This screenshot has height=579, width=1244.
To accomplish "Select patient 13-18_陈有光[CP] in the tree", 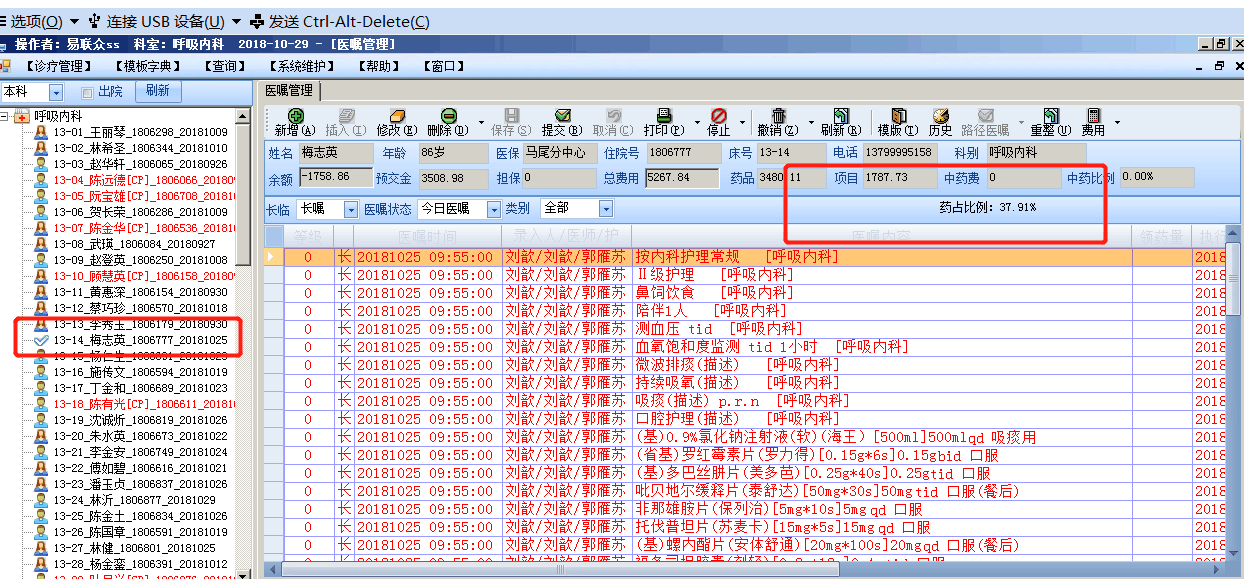I will tap(144, 404).
